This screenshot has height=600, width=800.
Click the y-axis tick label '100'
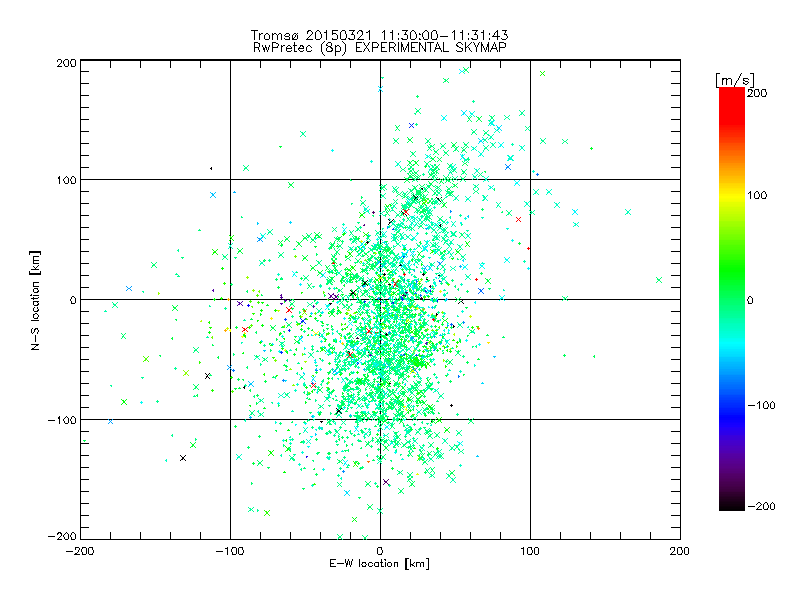67,180
